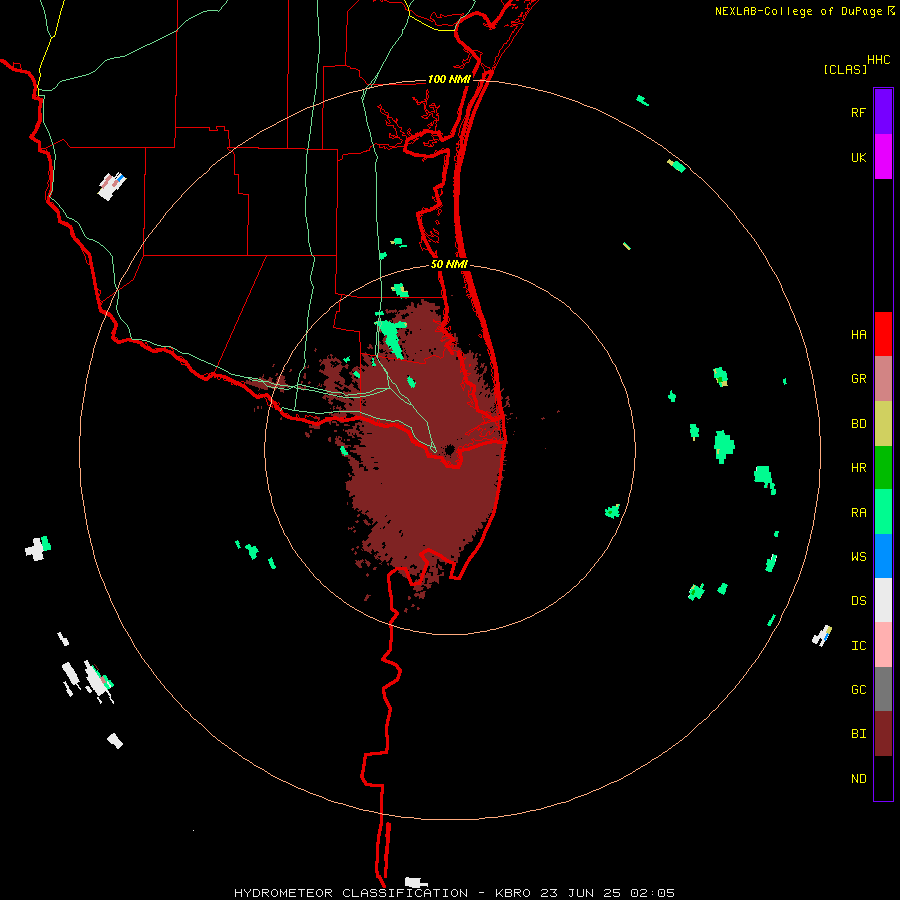This screenshot has height=900, width=900.
Task: Select the DS white legend swatch
Action: [x=883, y=600]
